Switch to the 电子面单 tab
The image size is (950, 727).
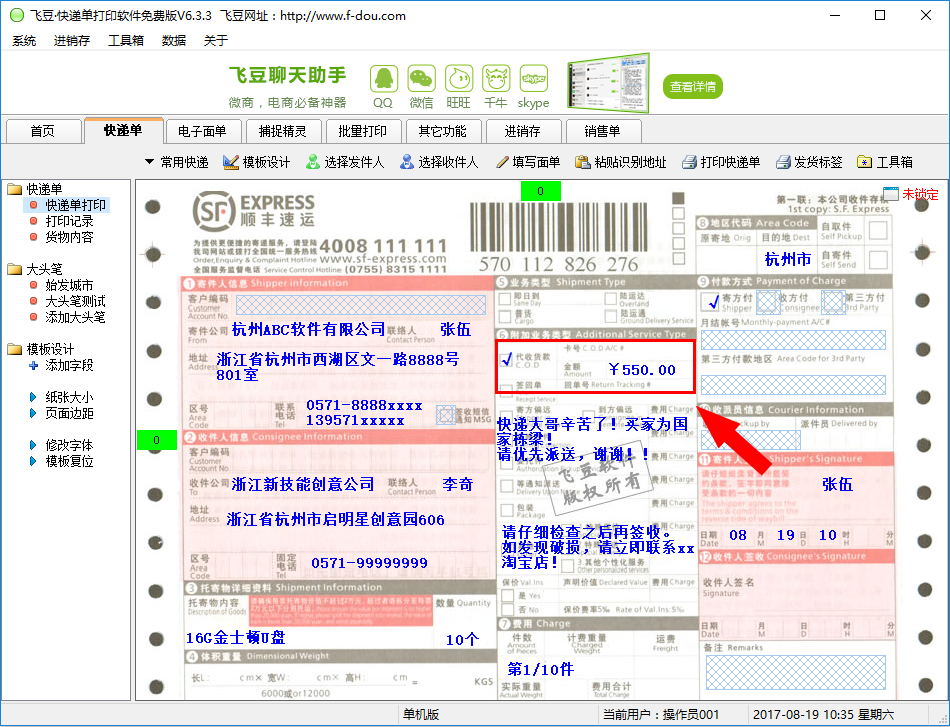pos(202,131)
